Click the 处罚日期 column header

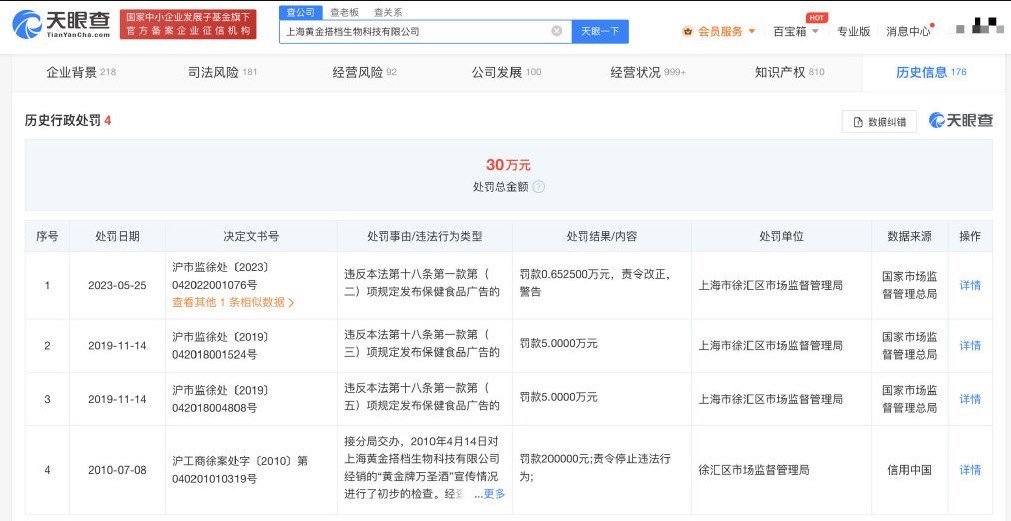(117, 237)
